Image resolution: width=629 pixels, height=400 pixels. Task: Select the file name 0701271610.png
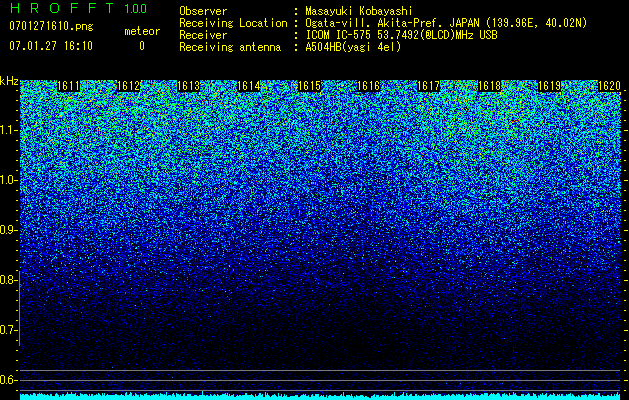[51, 26]
